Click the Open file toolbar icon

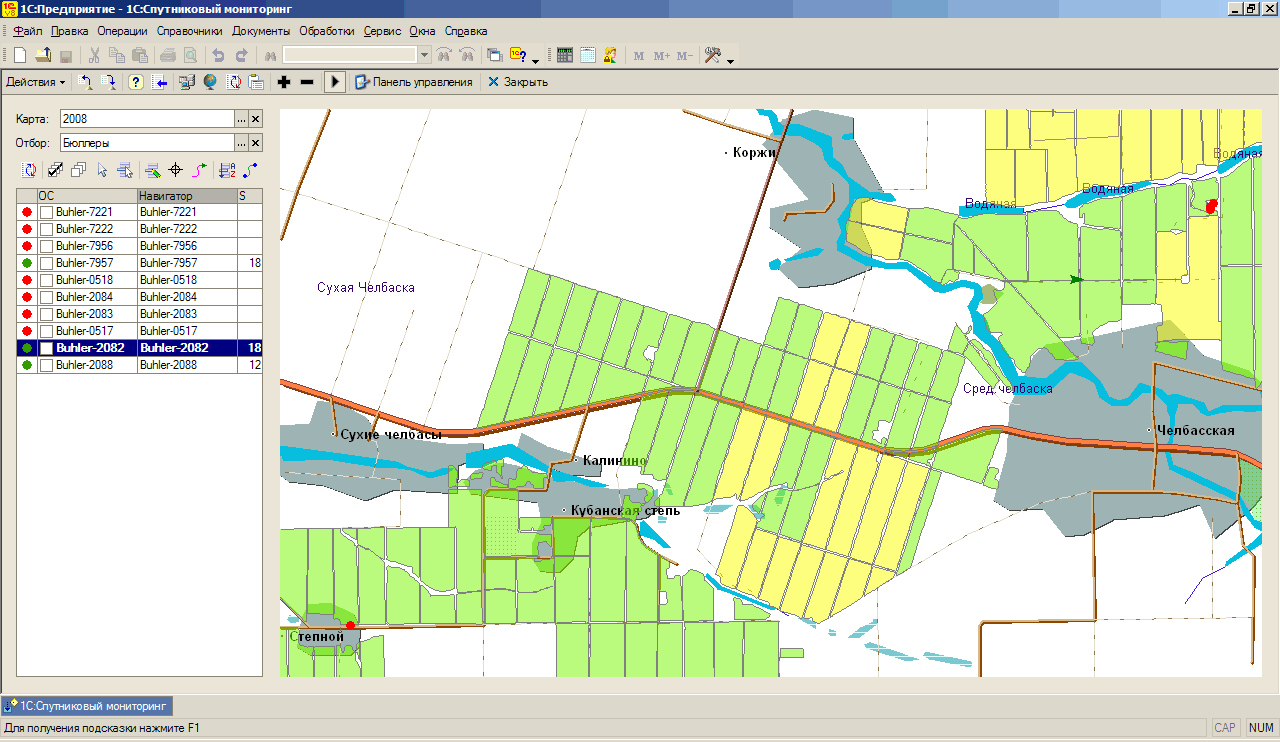pyautogui.click(x=43, y=56)
